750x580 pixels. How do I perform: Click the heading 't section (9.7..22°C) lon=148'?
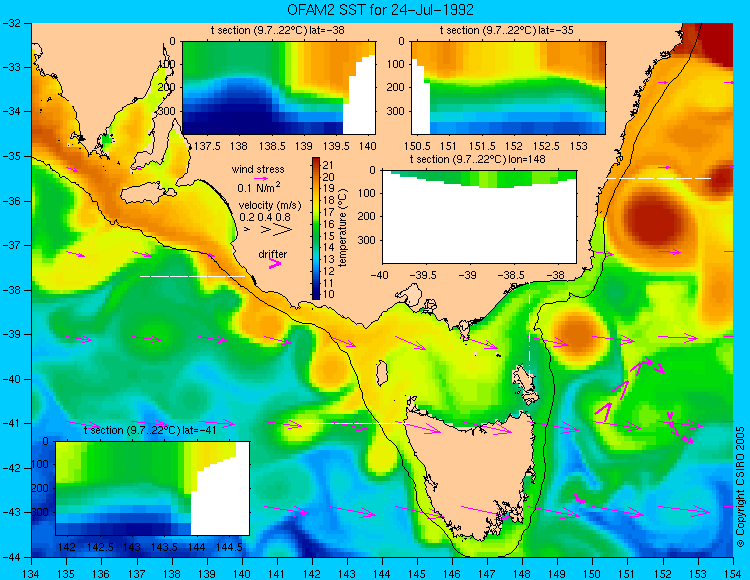click(x=477, y=159)
